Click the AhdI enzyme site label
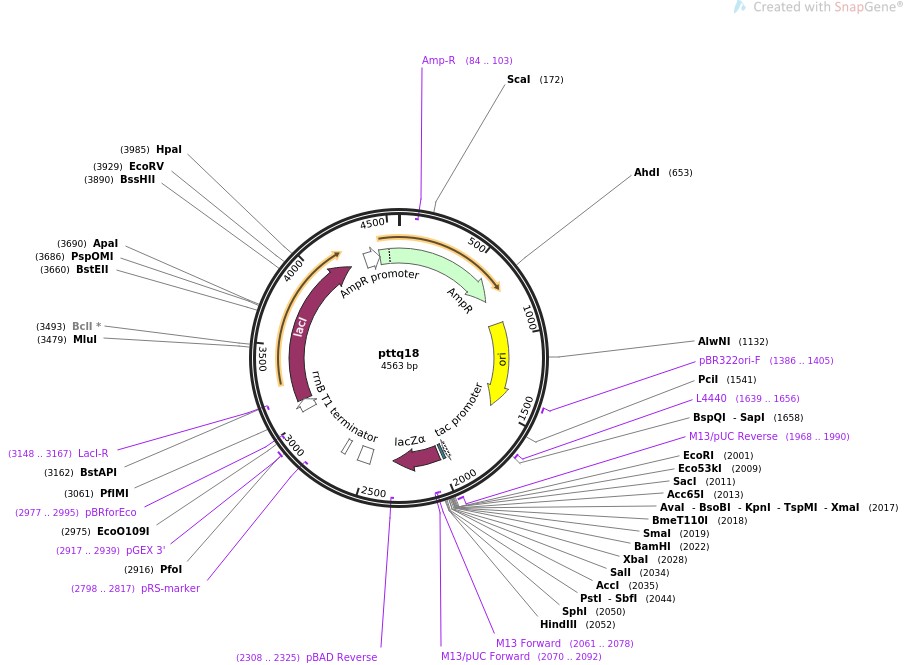This screenshot has height=665, width=904. [646, 173]
